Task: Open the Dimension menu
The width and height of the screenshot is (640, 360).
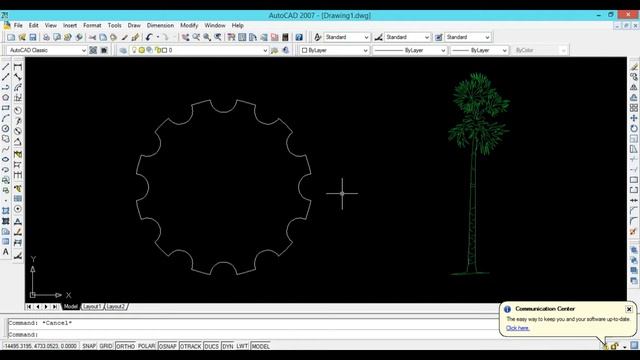Action: click(x=160, y=25)
